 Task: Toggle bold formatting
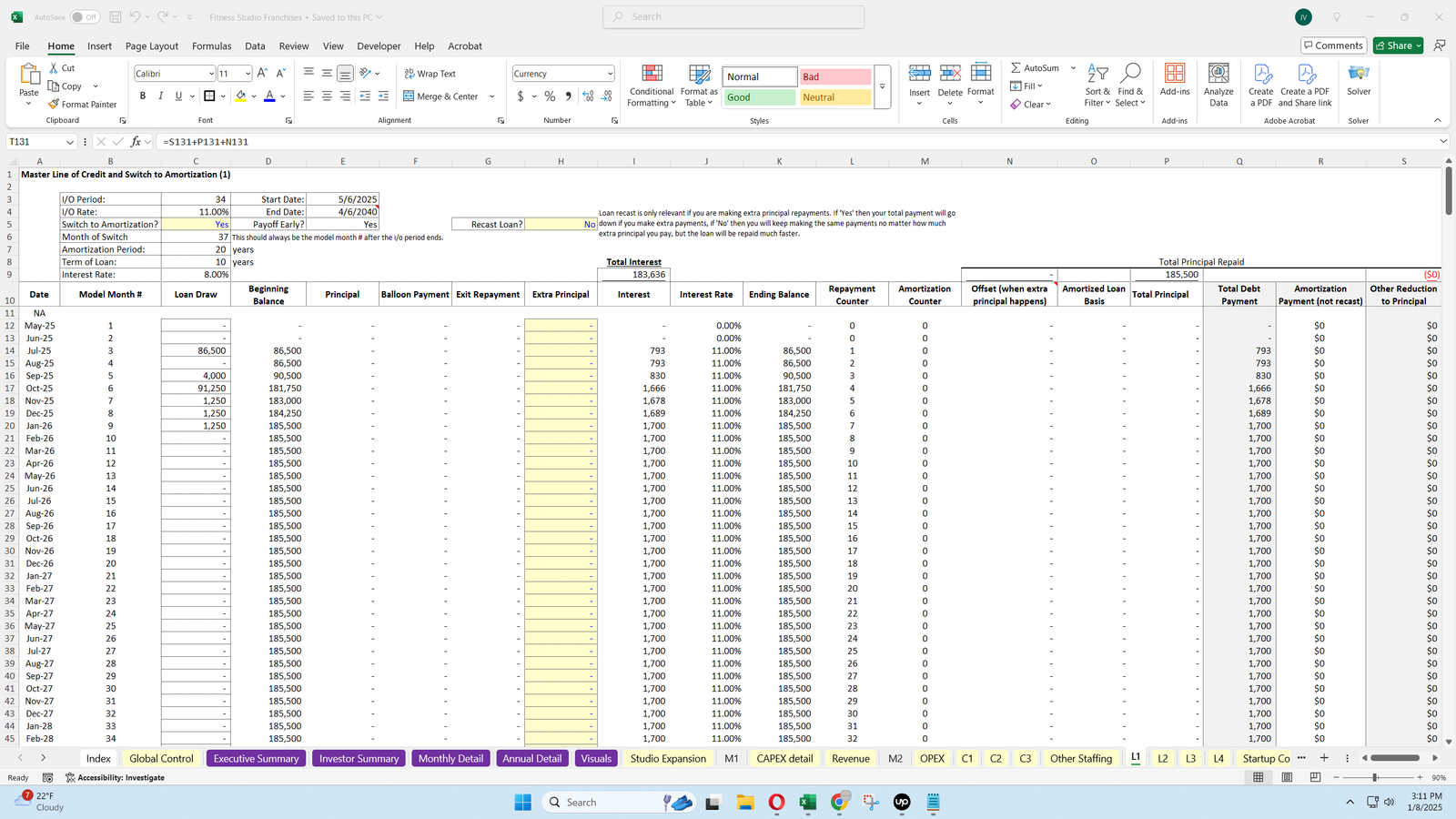point(143,96)
